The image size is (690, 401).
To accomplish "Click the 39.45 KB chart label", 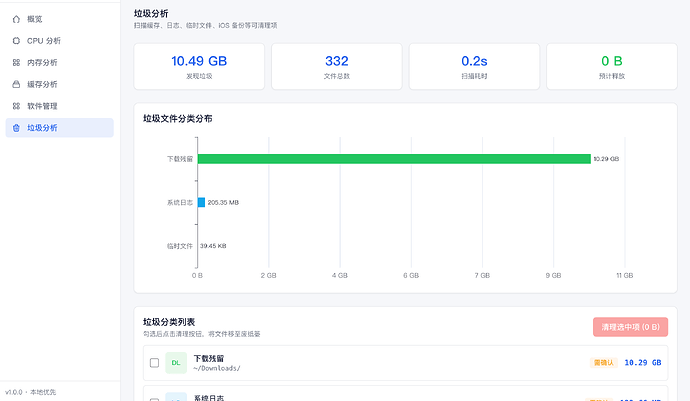I will point(213,246).
